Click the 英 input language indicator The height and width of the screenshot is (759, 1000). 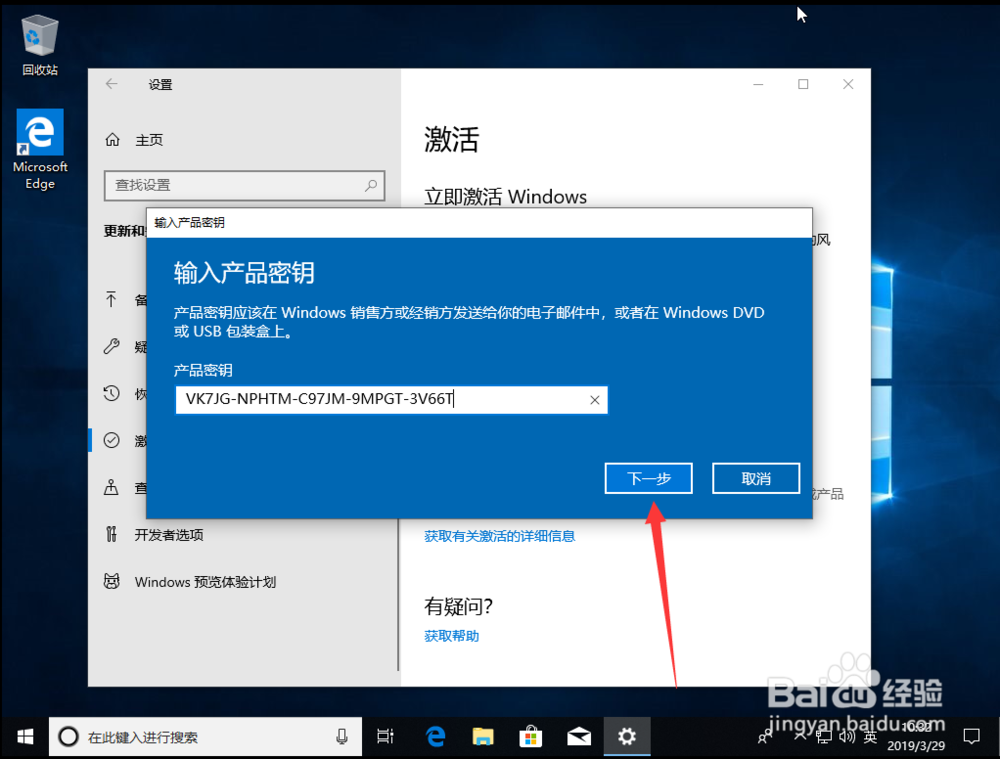pos(870,737)
